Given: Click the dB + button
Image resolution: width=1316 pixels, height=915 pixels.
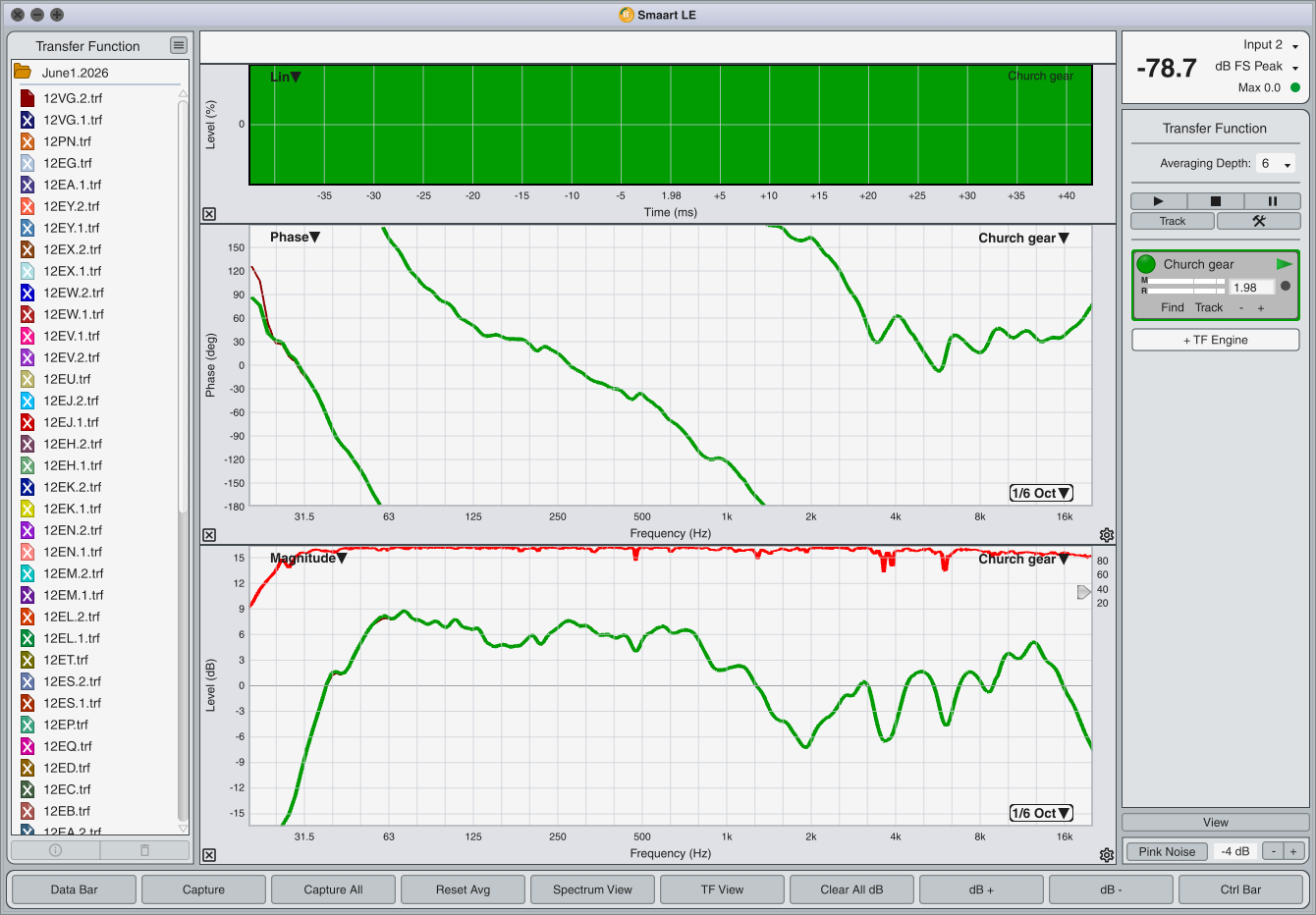Looking at the screenshot, I should tap(981, 889).
